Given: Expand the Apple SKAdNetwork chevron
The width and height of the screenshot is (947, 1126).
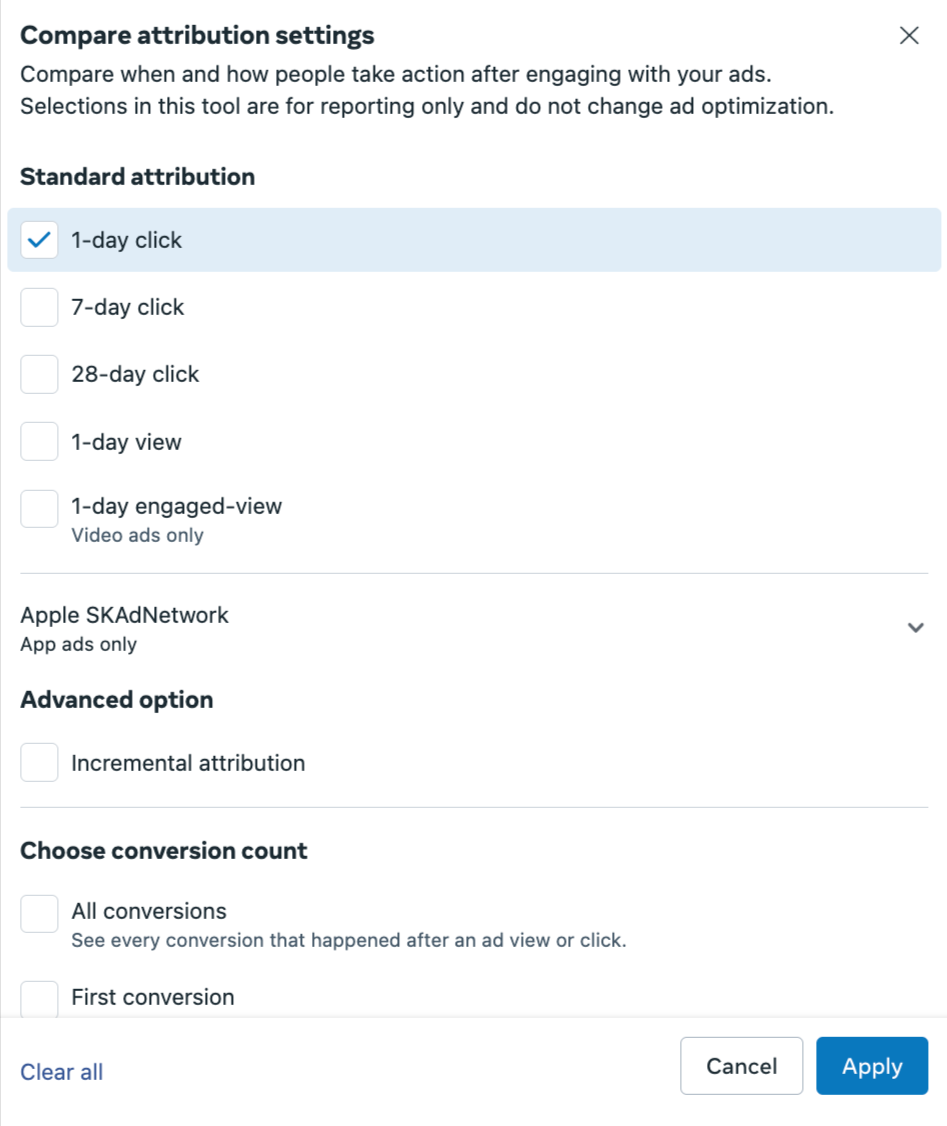Looking at the screenshot, I should tap(915, 628).
